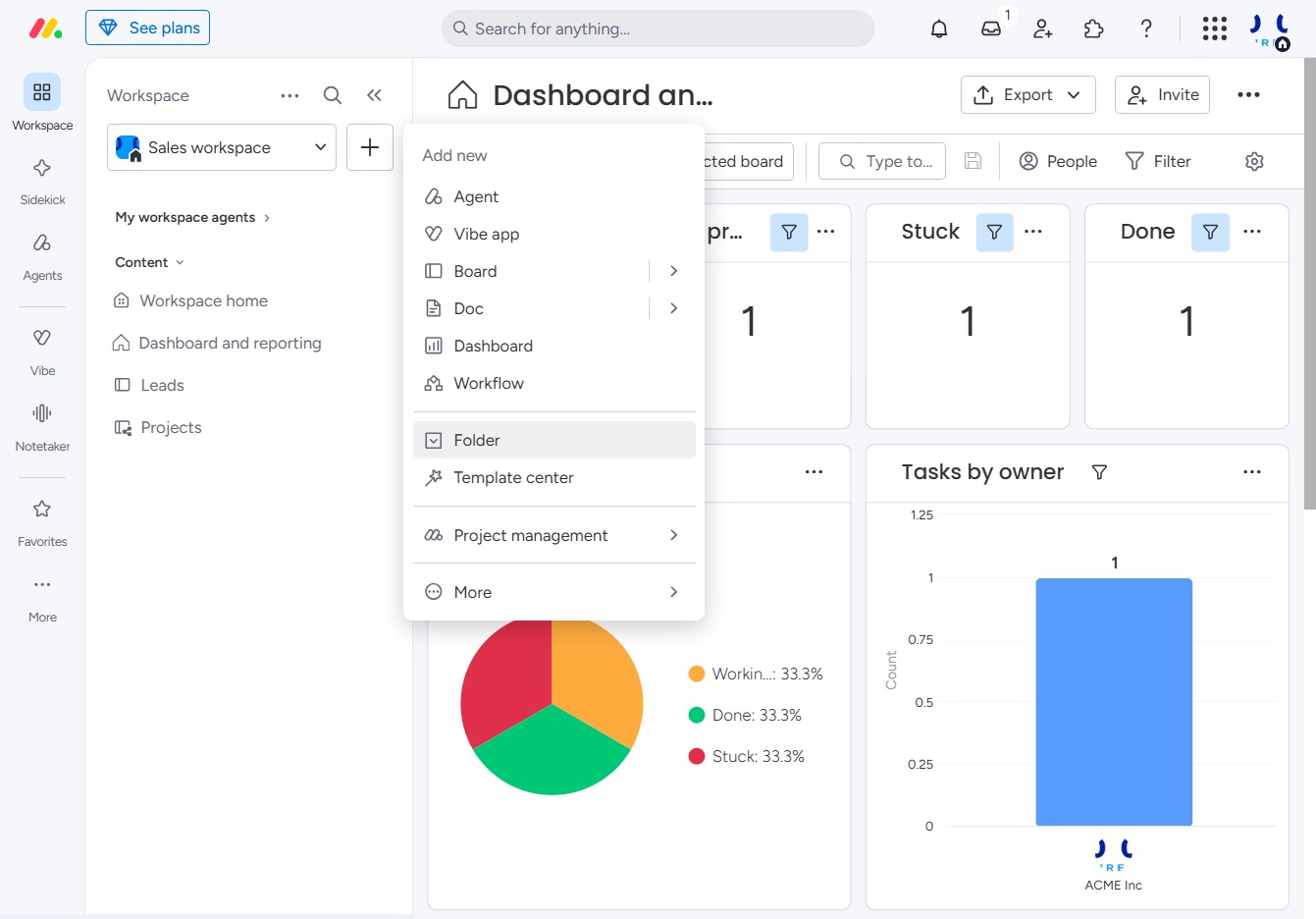Open workspace panel three-dot options
Screen dimensions: 1316x919
[290, 95]
